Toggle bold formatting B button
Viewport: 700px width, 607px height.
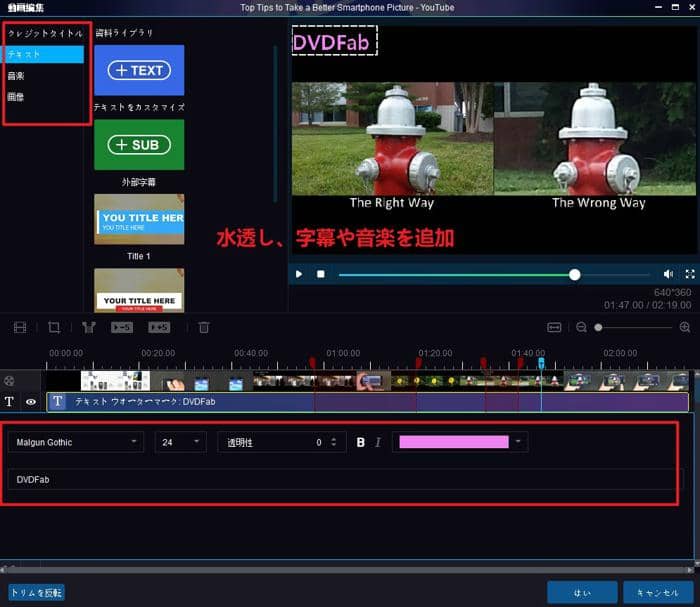pyautogui.click(x=361, y=442)
